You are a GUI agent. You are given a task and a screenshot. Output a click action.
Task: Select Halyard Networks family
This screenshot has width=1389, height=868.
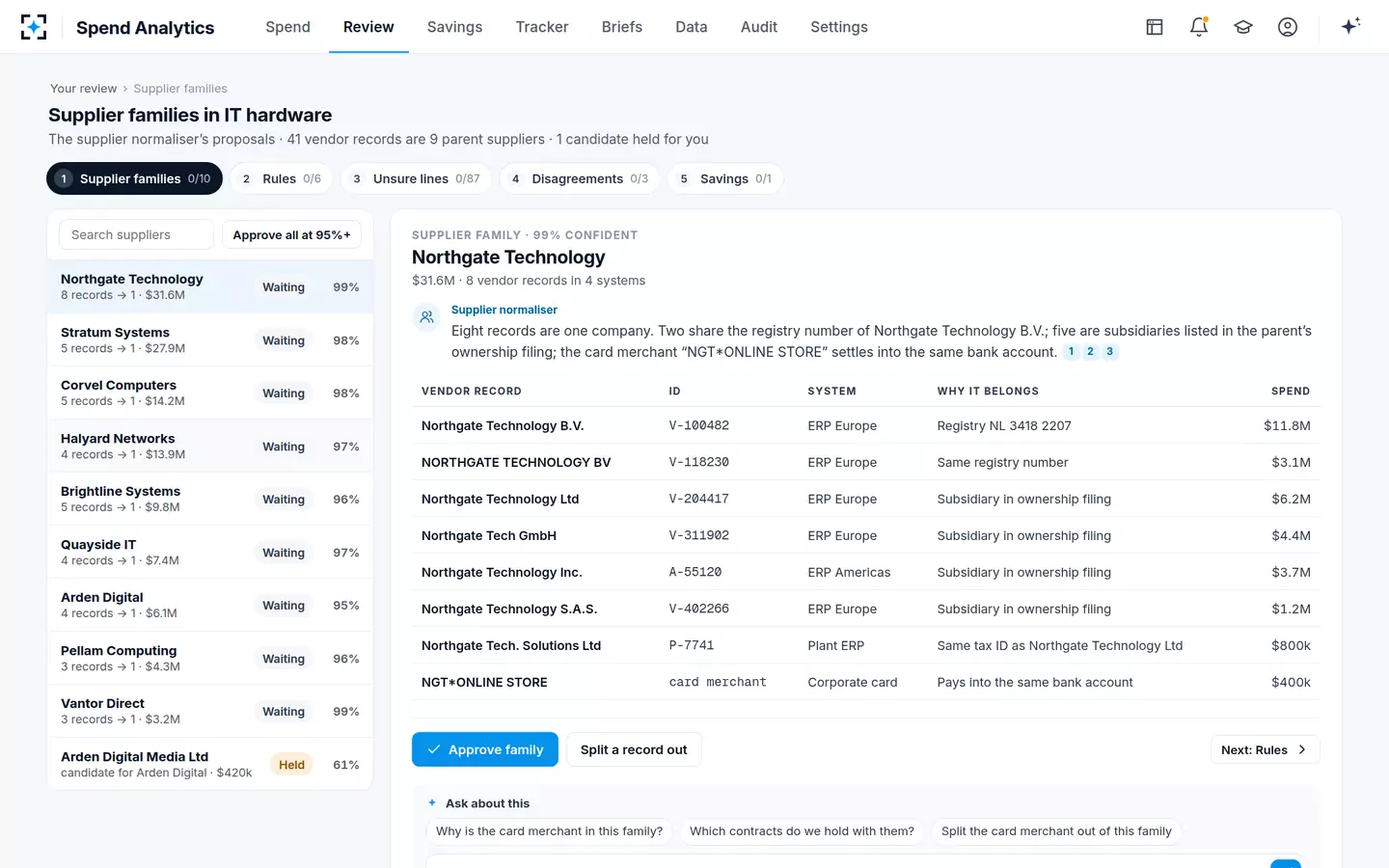210,446
